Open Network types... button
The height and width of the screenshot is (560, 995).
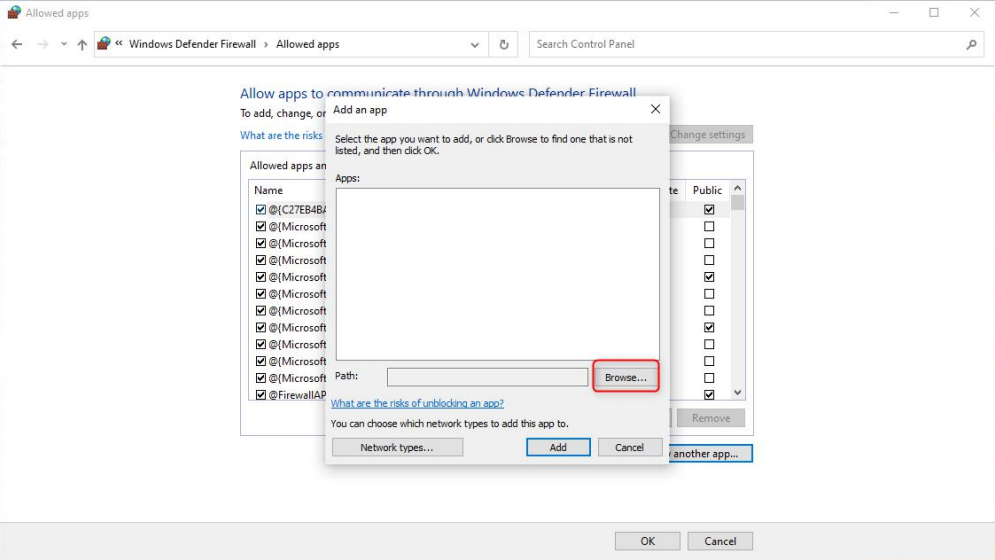point(397,447)
